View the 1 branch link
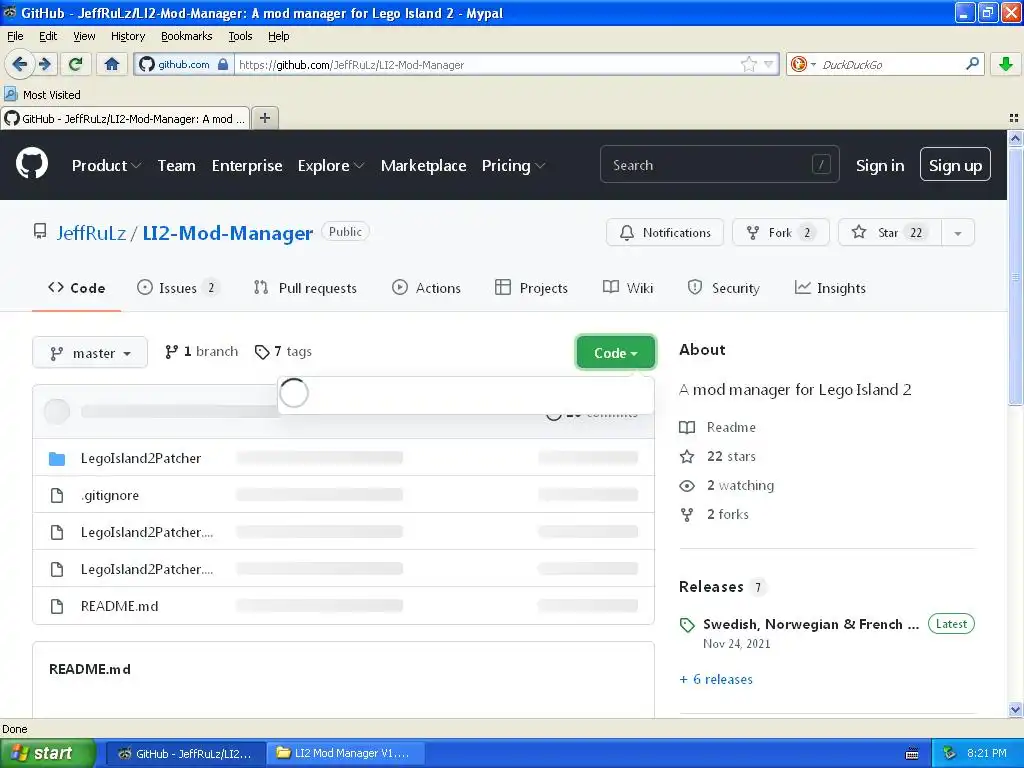 (x=201, y=352)
